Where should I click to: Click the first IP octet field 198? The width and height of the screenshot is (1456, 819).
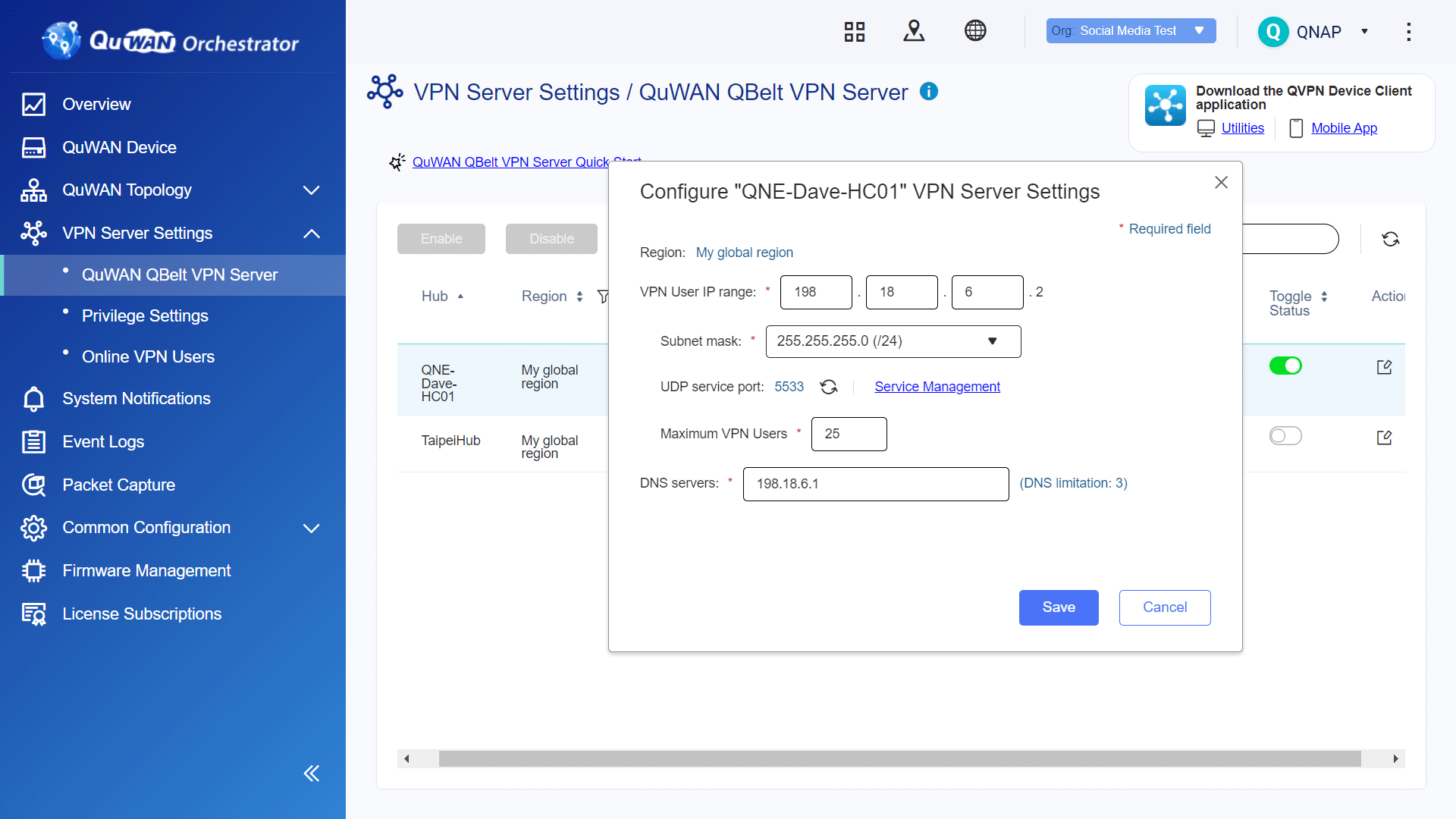point(816,292)
